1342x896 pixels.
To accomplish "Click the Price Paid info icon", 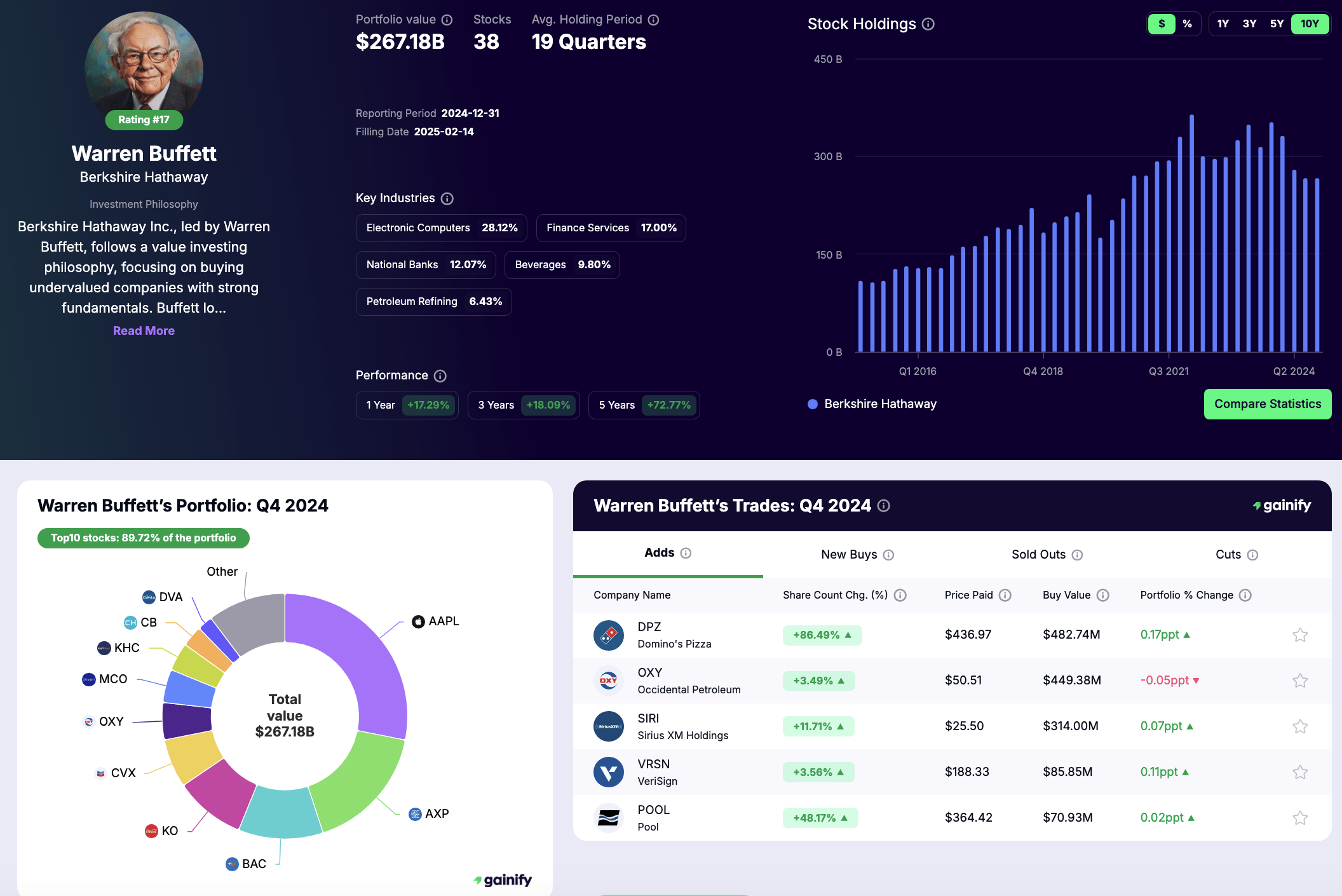I will click(x=1005, y=595).
